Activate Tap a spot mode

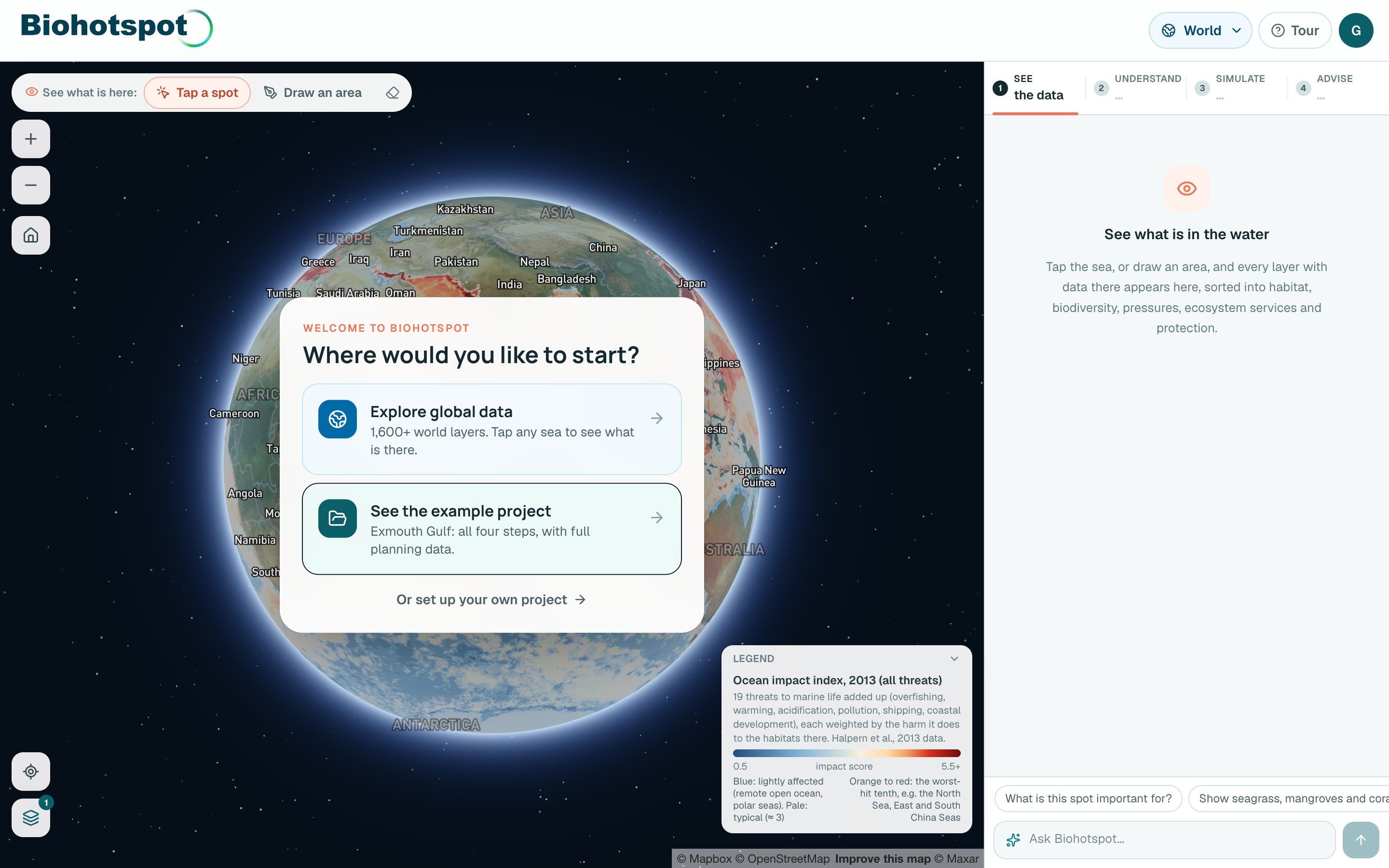[197, 93]
